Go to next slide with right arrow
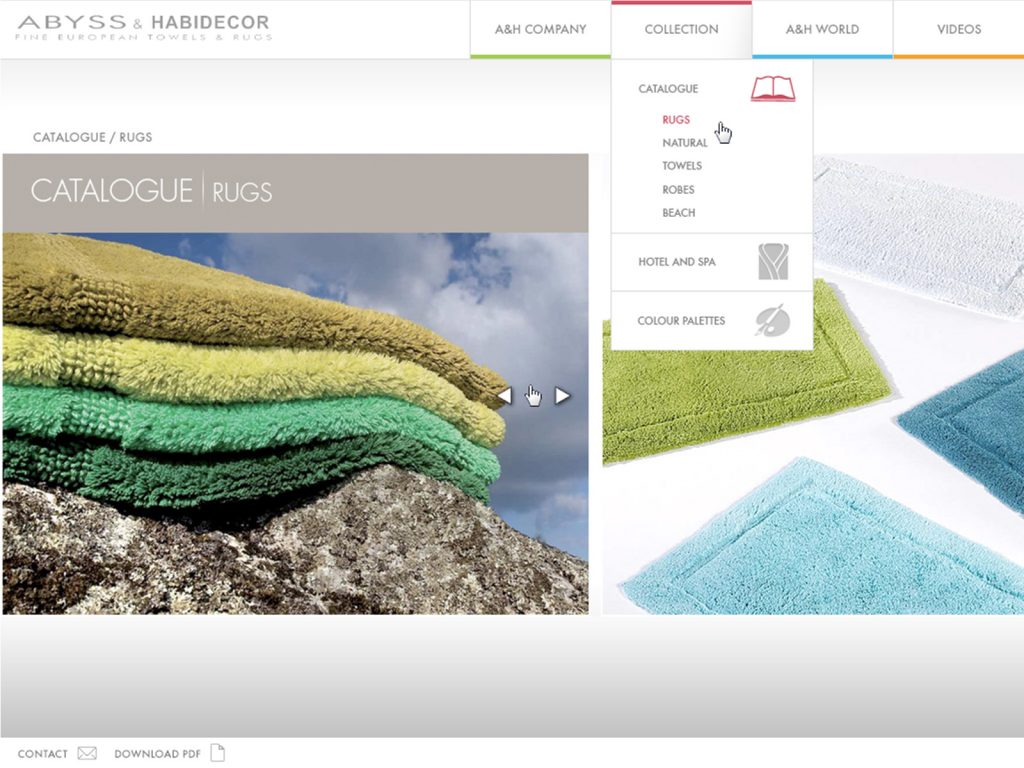 pyautogui.click(x=562, y=396)
